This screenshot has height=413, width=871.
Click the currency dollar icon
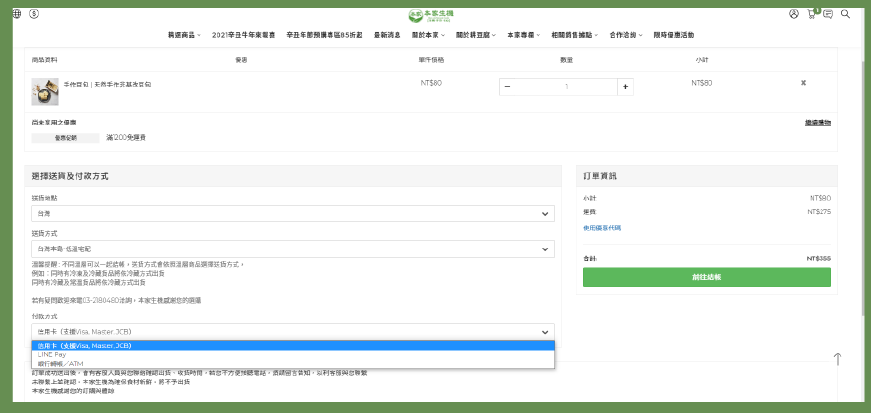click(34, 14)
